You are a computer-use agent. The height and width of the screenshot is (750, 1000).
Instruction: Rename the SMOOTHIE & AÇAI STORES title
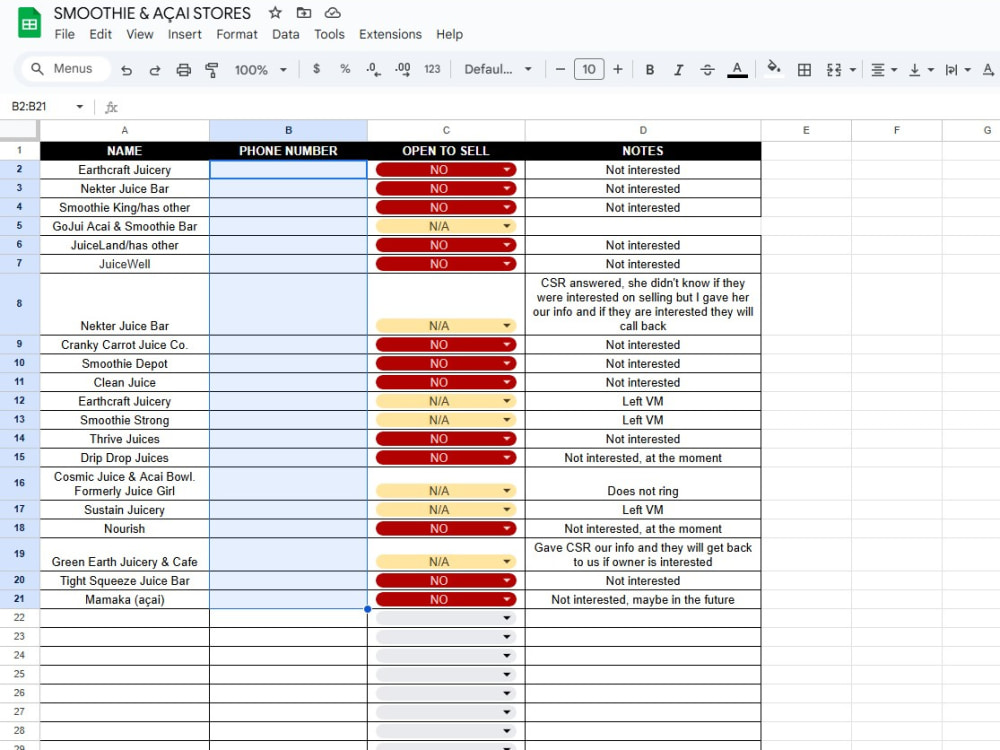152,13
